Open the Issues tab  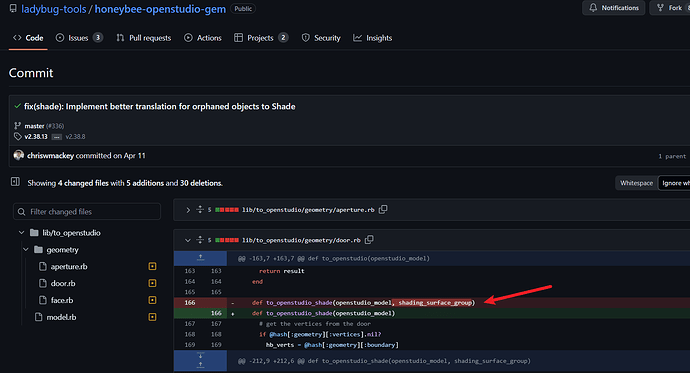[79, 38]
